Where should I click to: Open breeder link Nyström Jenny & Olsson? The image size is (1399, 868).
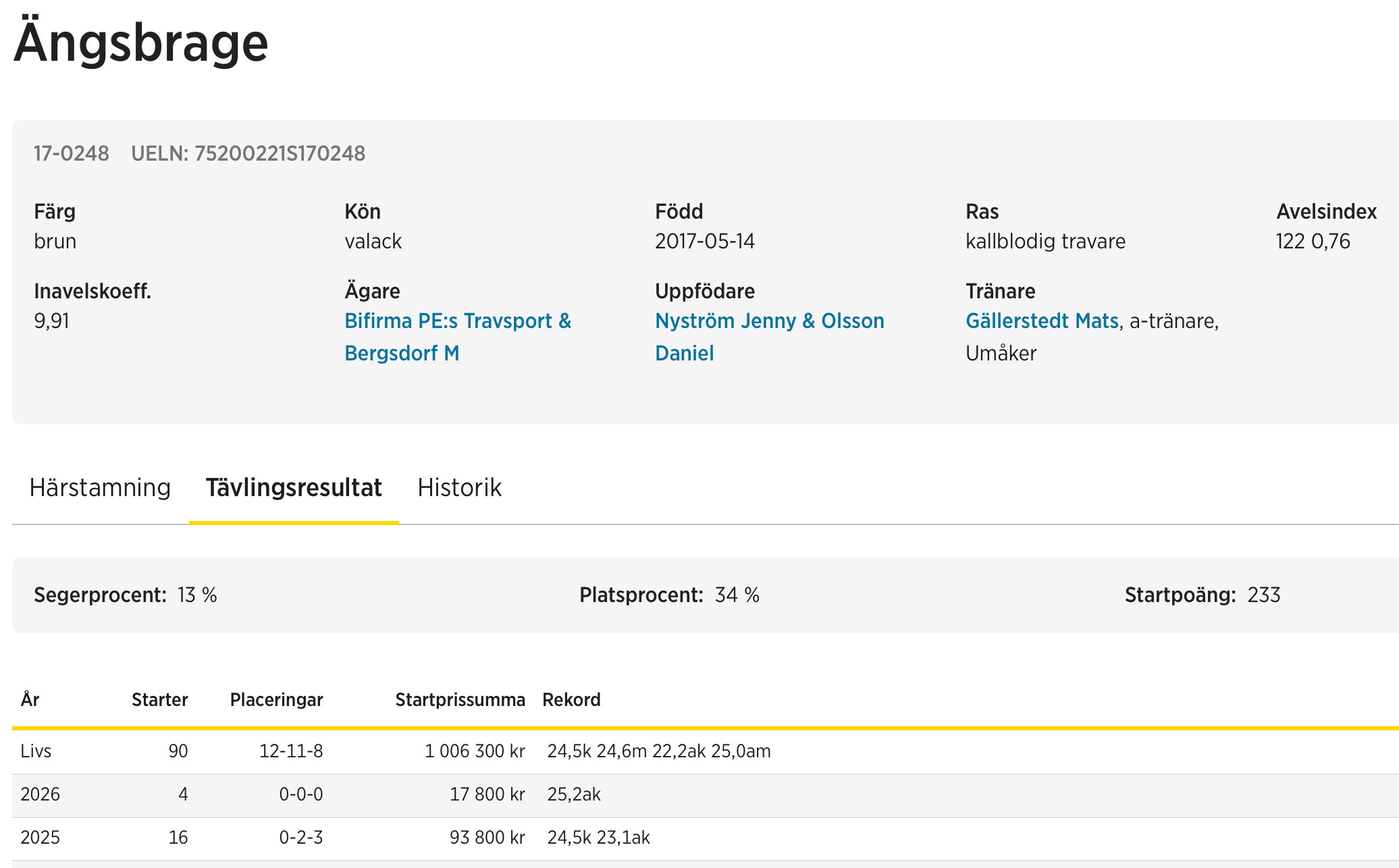[769, 321]
